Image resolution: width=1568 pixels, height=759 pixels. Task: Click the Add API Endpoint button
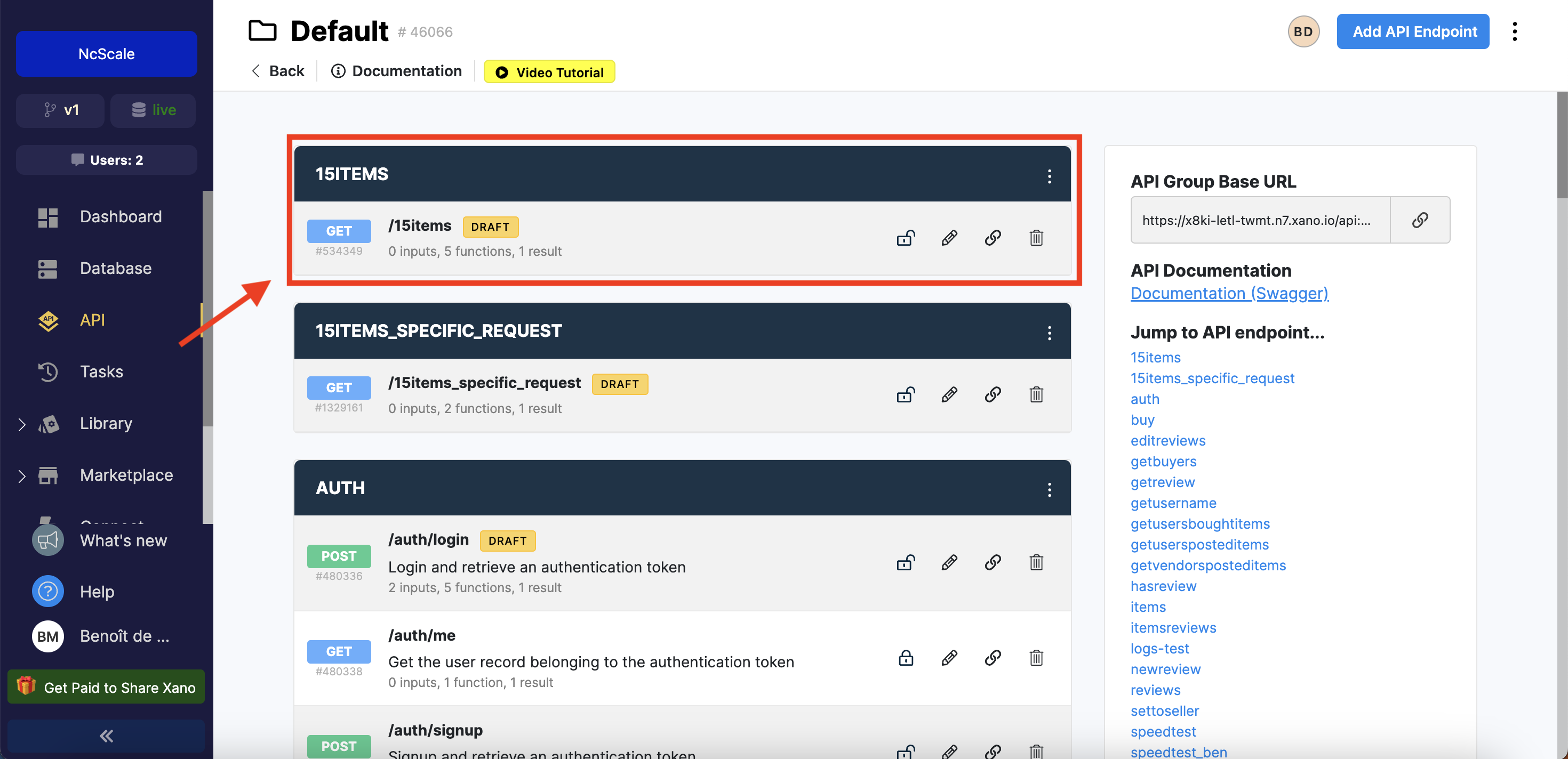coord(1413,31)
